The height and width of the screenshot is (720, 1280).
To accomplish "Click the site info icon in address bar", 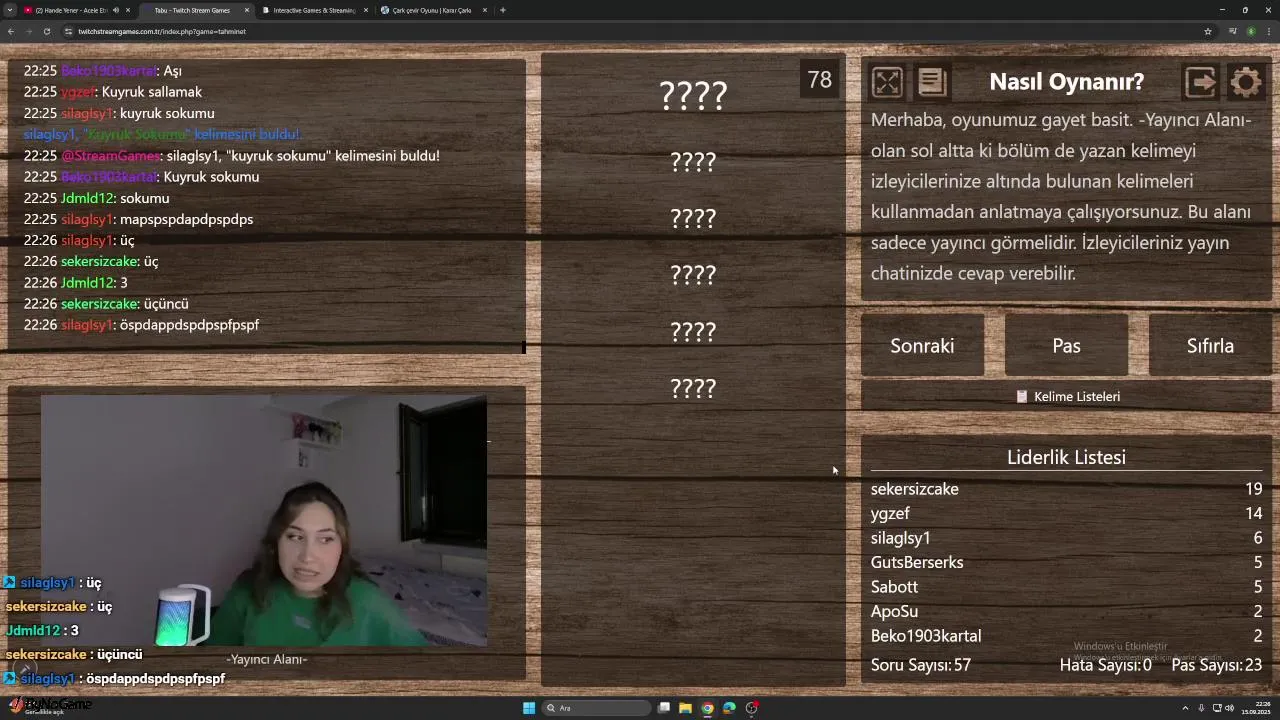I will pyautogui.click(x=68, y=31).
